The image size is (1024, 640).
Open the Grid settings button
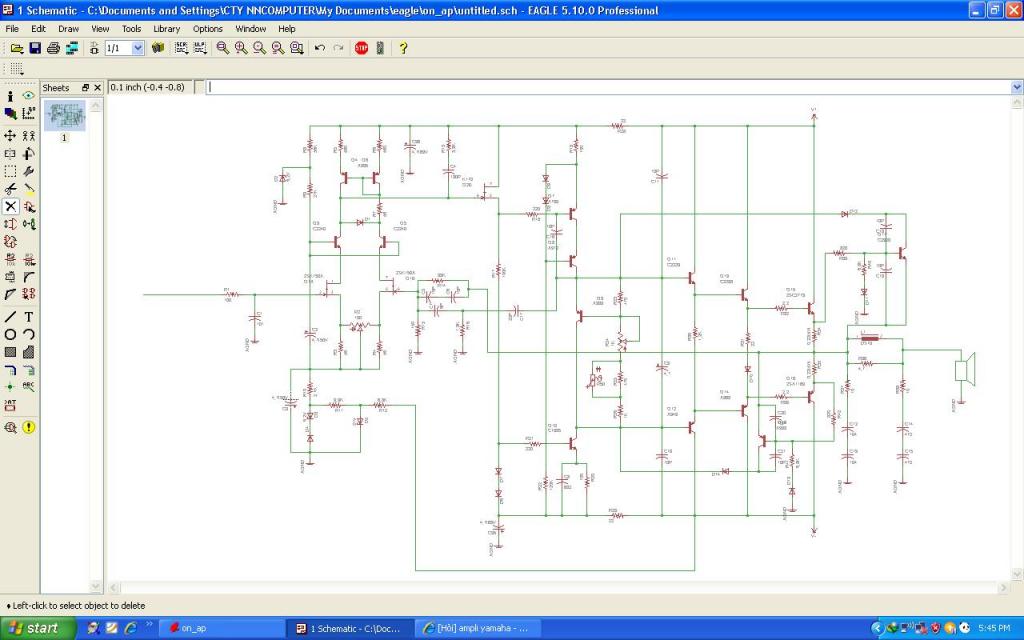point(16,69)
